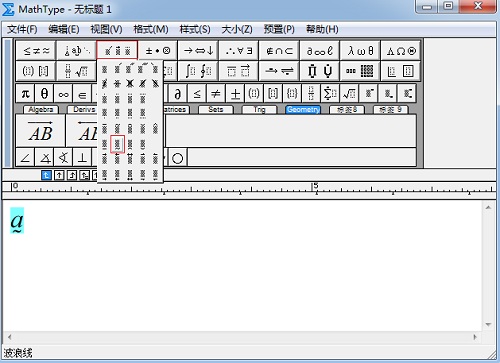Insert the superscript template from small bar
Image resolution: width=500 pixels, height=363 pixels.
point(368,94)
